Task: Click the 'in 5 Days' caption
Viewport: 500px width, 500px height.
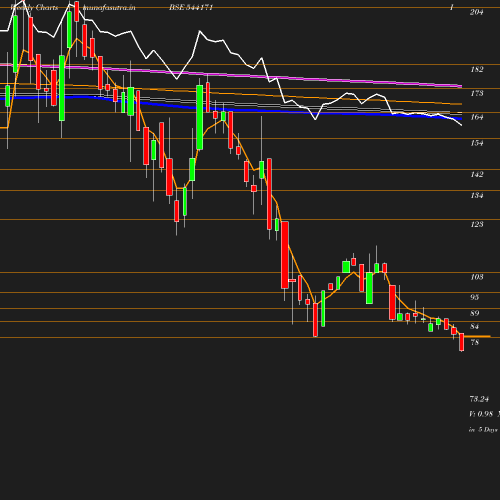Action: 483,430
